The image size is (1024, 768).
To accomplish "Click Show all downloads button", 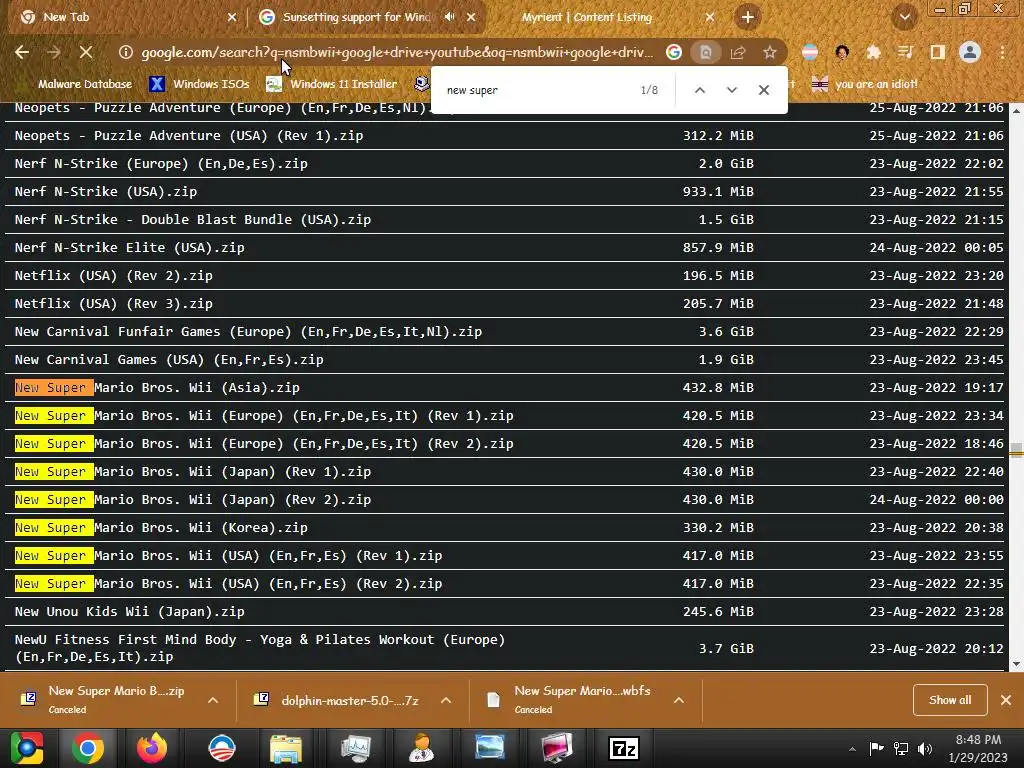I will [950, 700].
